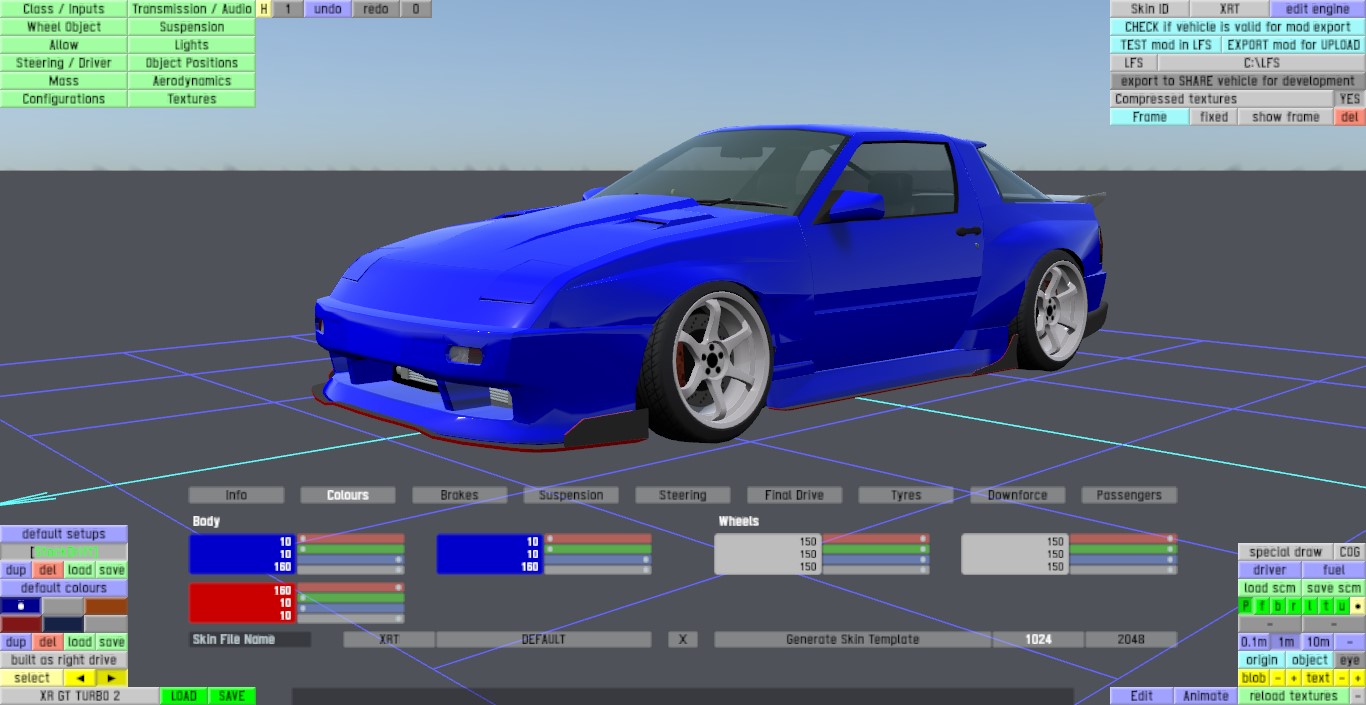Click the minus button next to 10m
Image resolution: width=1366 pixels, height=705 pixels.
[x=1350, y=642]
